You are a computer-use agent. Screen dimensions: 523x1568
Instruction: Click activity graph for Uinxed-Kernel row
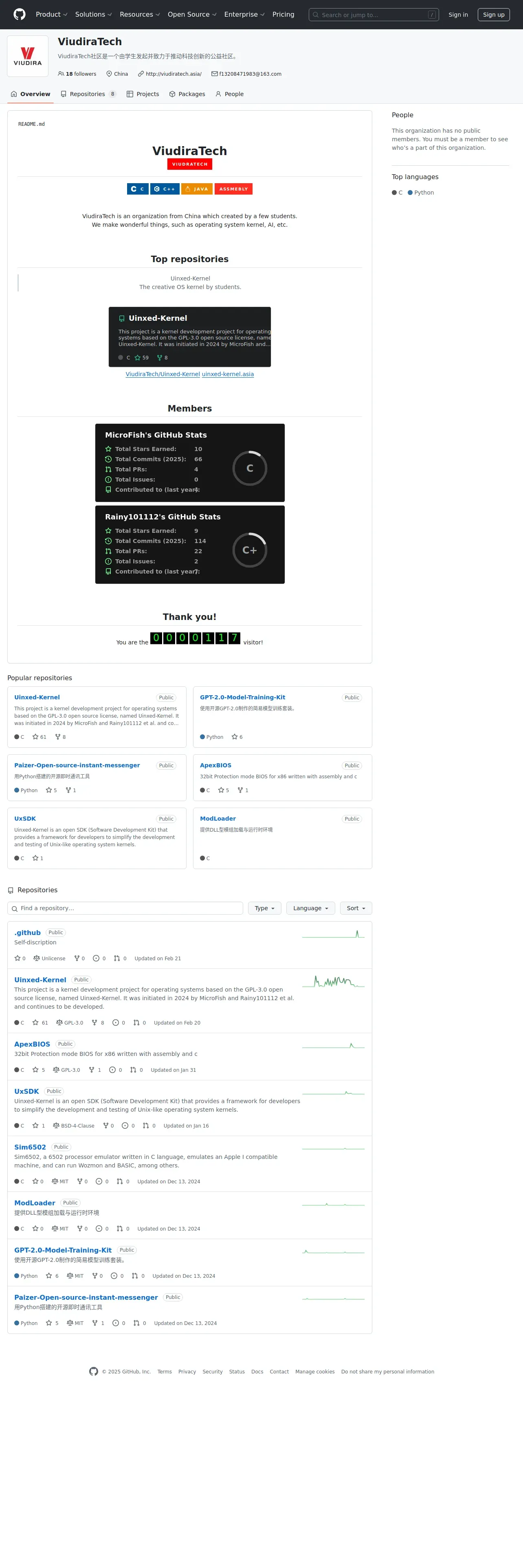coord(334,982)
